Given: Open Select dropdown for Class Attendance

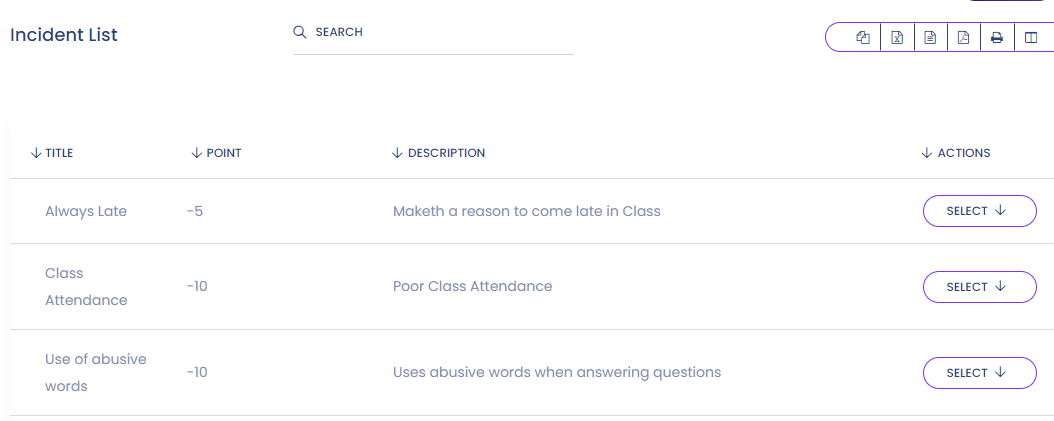Looking at the screenshot, I should pyautogui.click(x=979, y=287).
